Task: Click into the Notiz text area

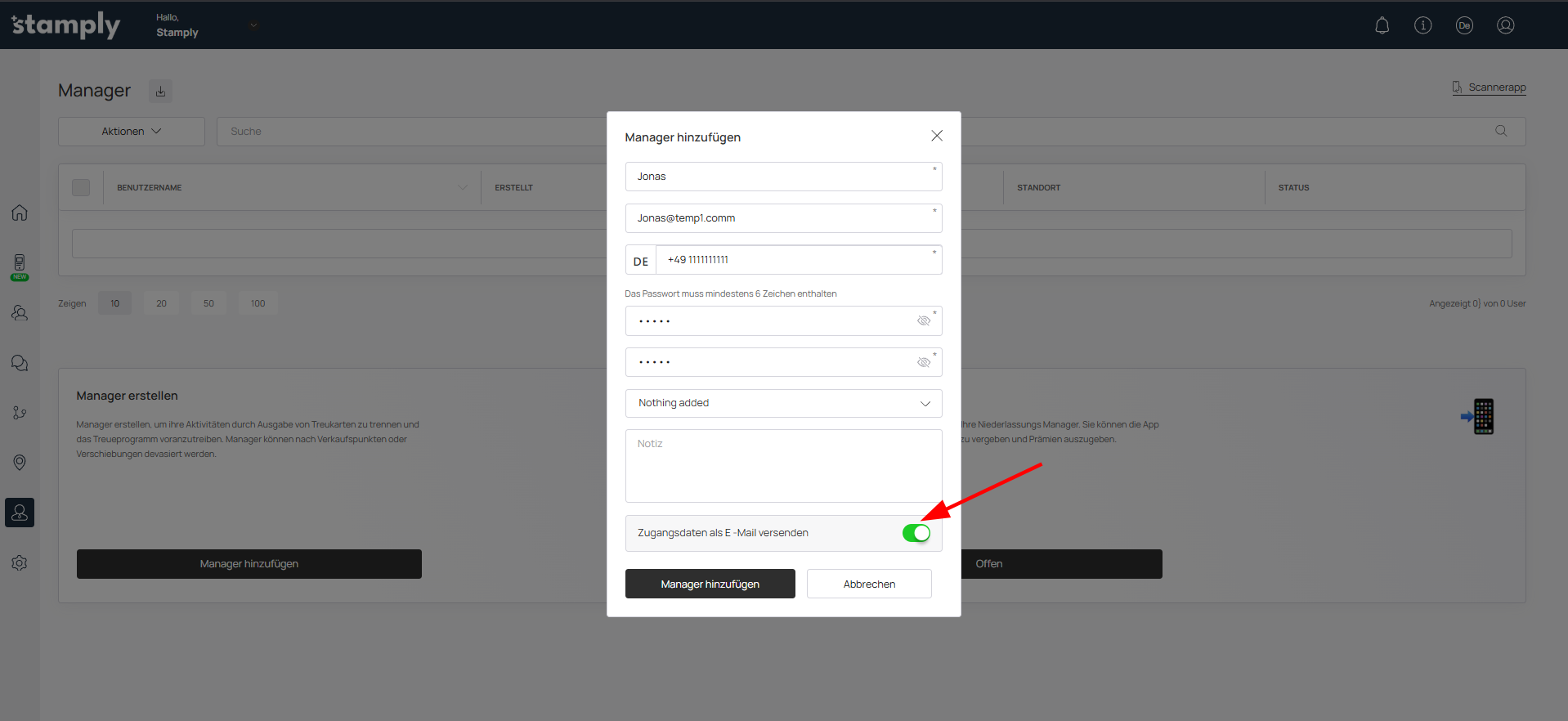Action: [x=783, y=466]
